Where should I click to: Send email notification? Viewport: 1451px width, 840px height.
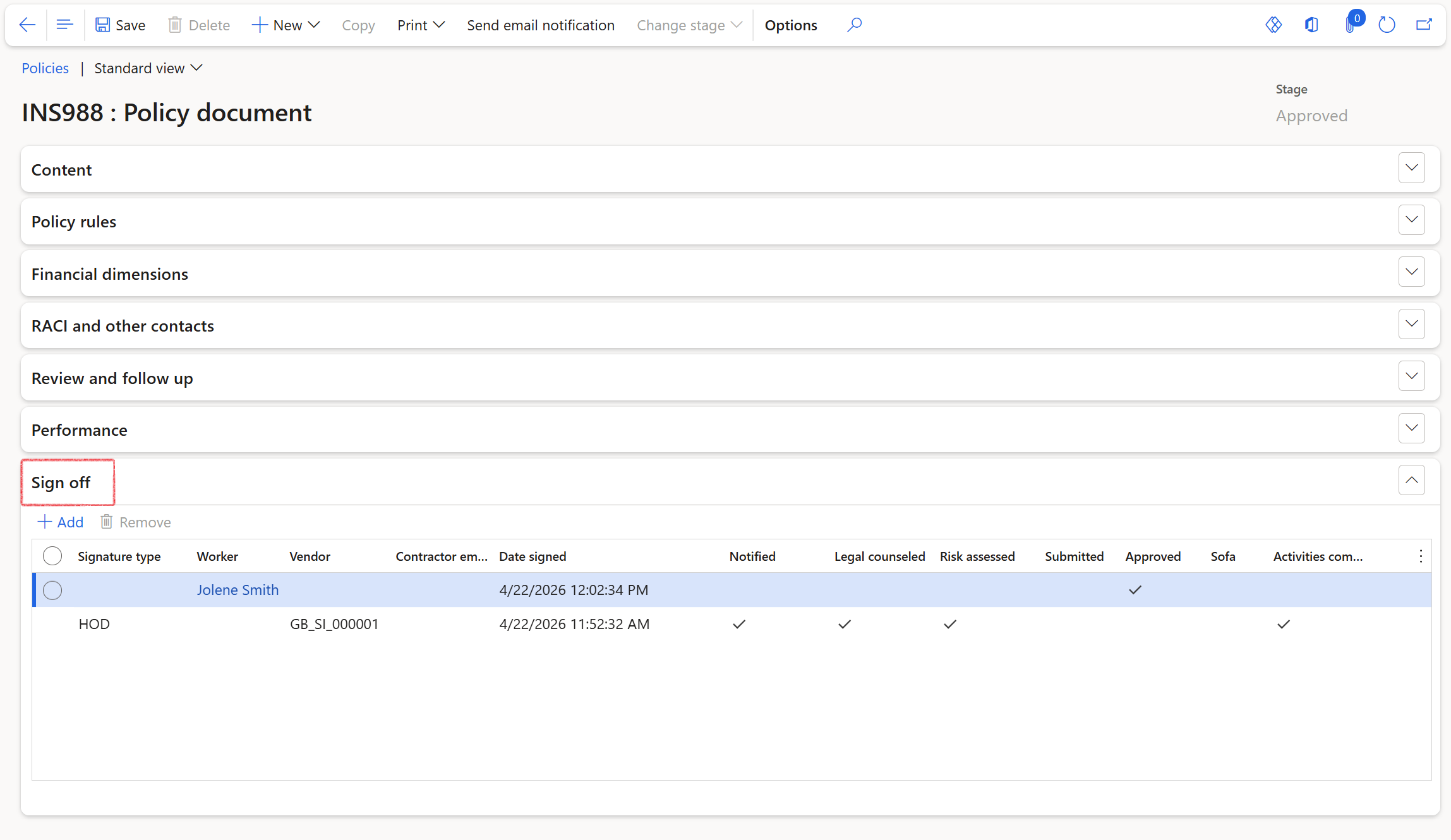coord(541,25)
